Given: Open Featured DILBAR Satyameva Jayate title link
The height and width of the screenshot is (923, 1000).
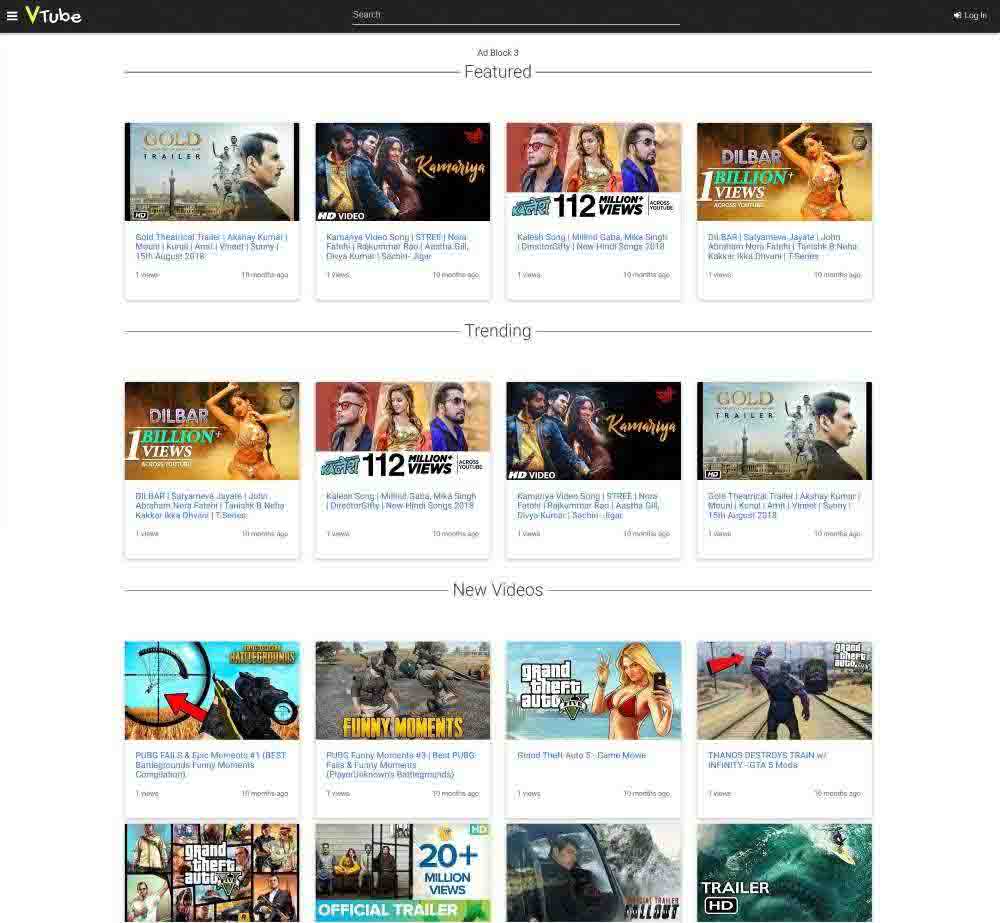Looking at the screenshot, I should click(782, 246).
